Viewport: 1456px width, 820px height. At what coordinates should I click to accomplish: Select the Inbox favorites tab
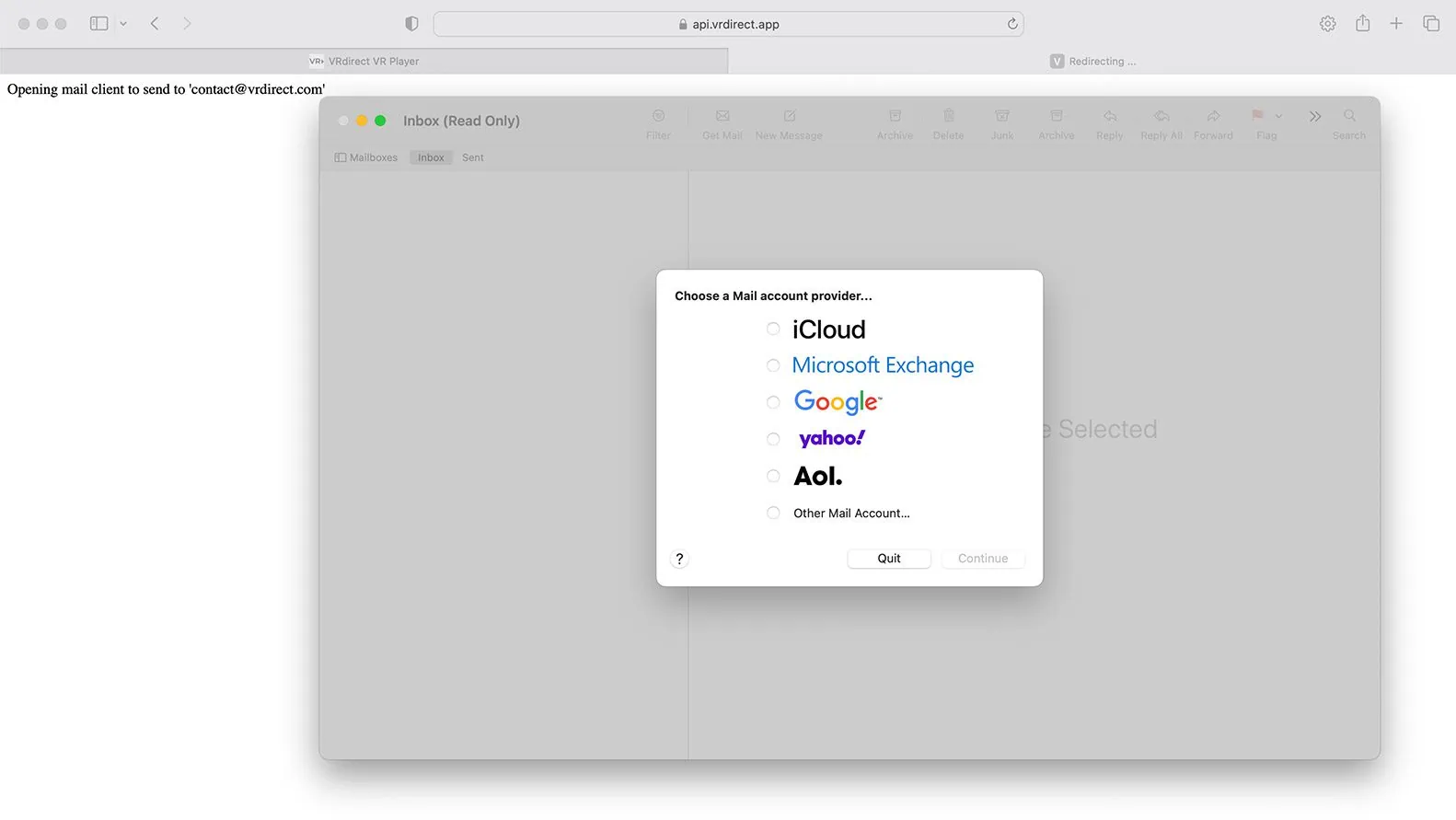coord(431,157)
